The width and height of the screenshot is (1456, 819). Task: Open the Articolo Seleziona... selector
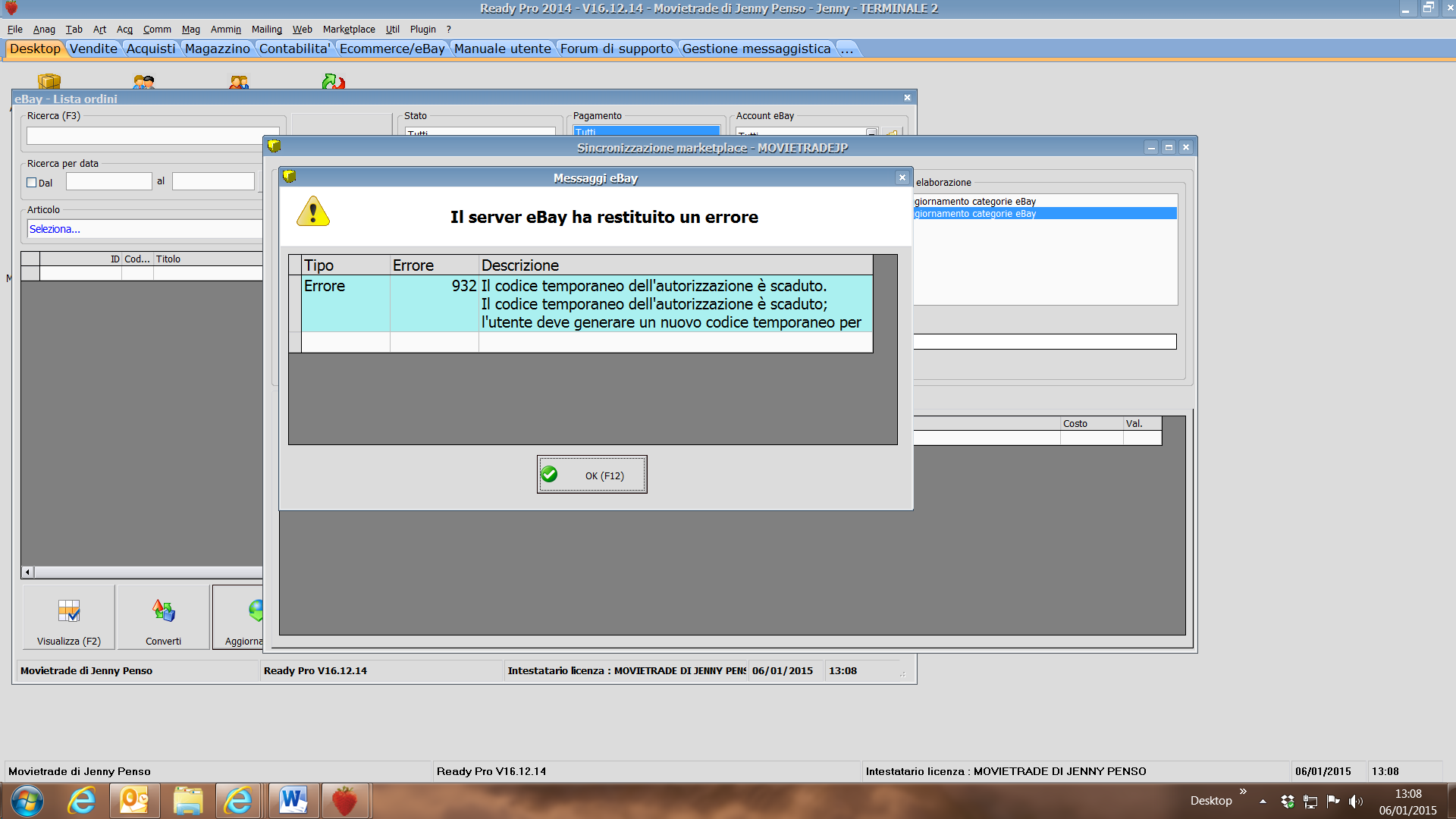click(x=144, y=229)
